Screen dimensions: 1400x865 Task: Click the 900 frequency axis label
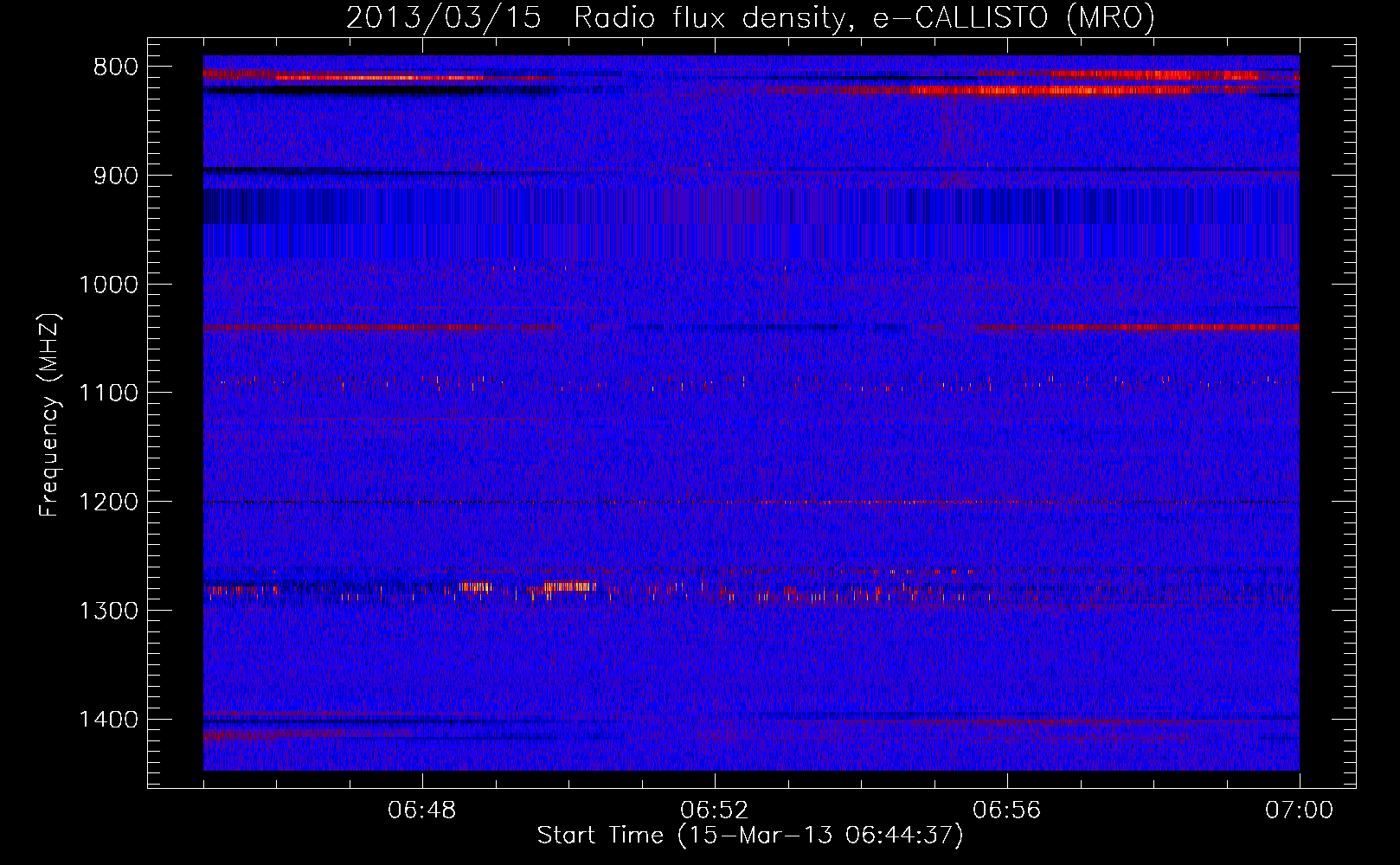click(115, 176)
